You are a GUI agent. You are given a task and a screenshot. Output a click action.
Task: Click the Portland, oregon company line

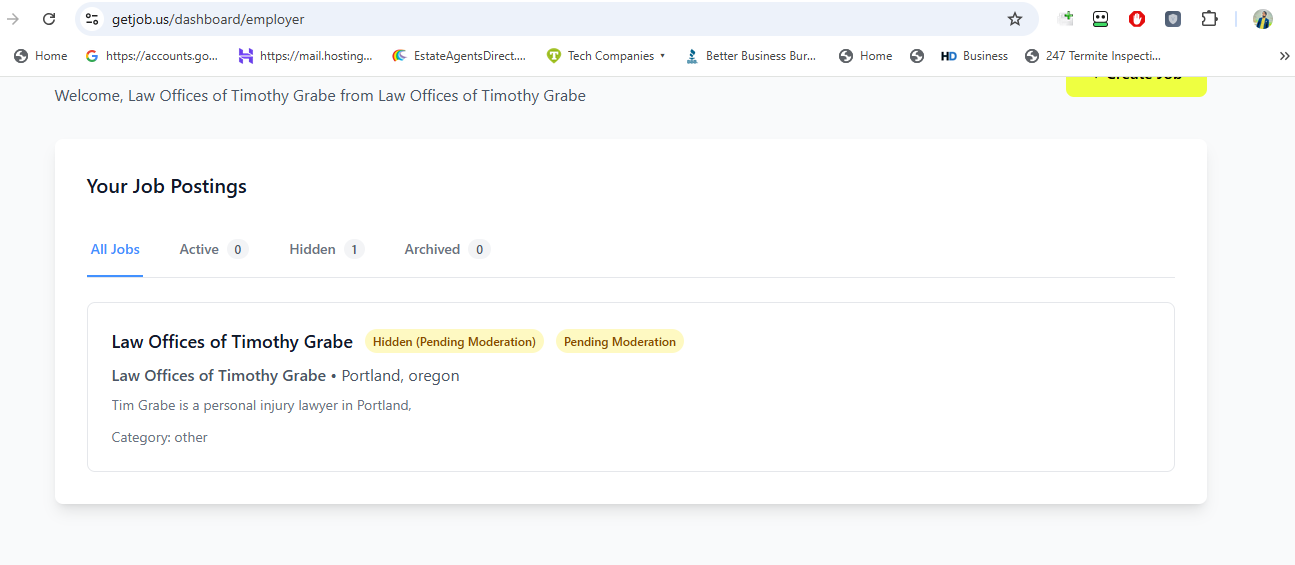click(286, 376)
